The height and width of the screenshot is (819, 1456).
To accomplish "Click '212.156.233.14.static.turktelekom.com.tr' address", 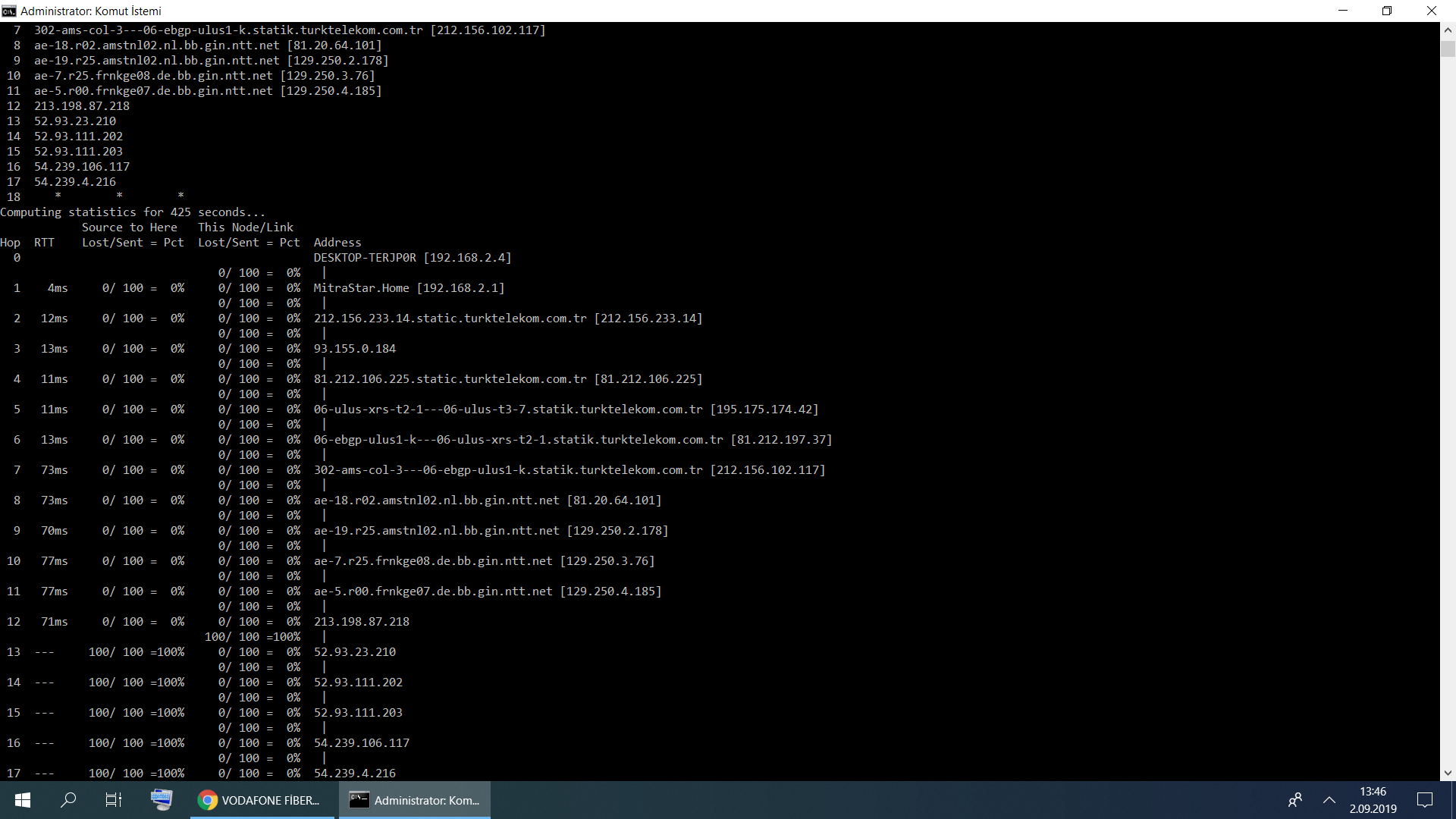I will 508,318.
